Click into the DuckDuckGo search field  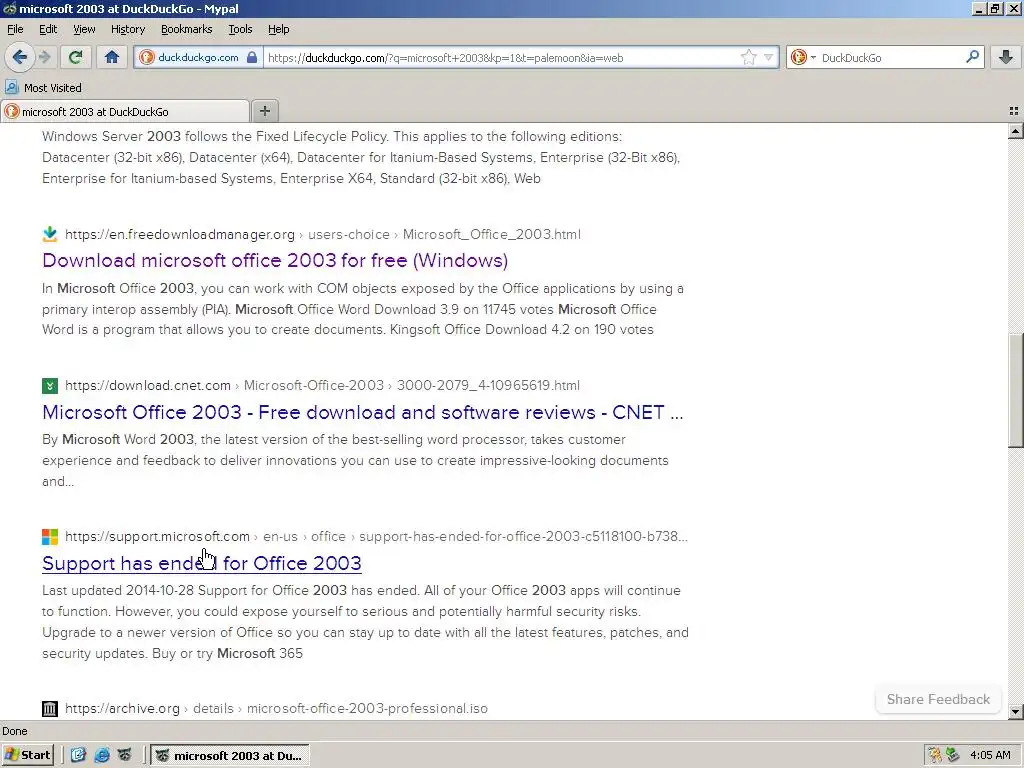(891, 57)
